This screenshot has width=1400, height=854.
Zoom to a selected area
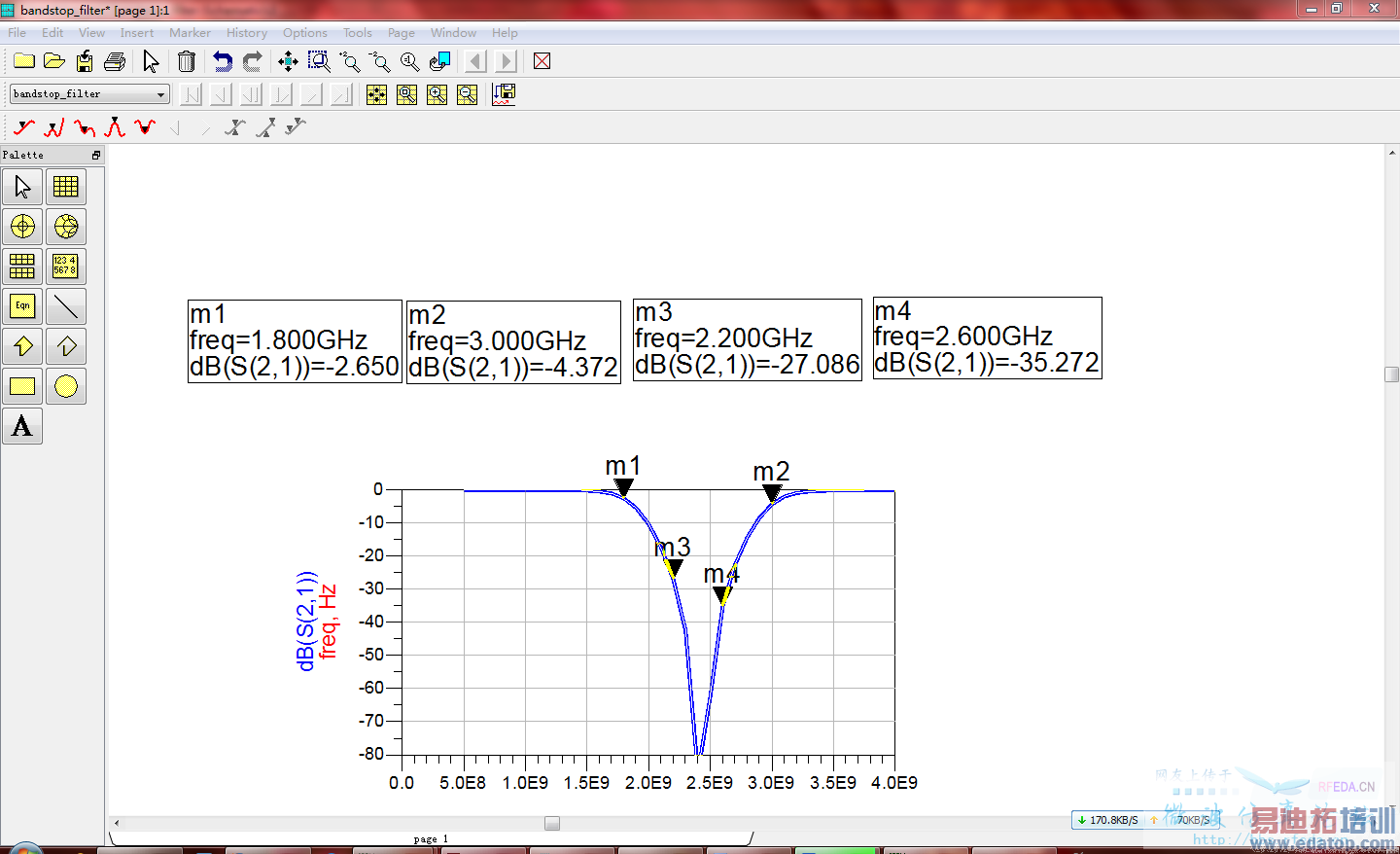pyautogui.click(x=319, y=61)
